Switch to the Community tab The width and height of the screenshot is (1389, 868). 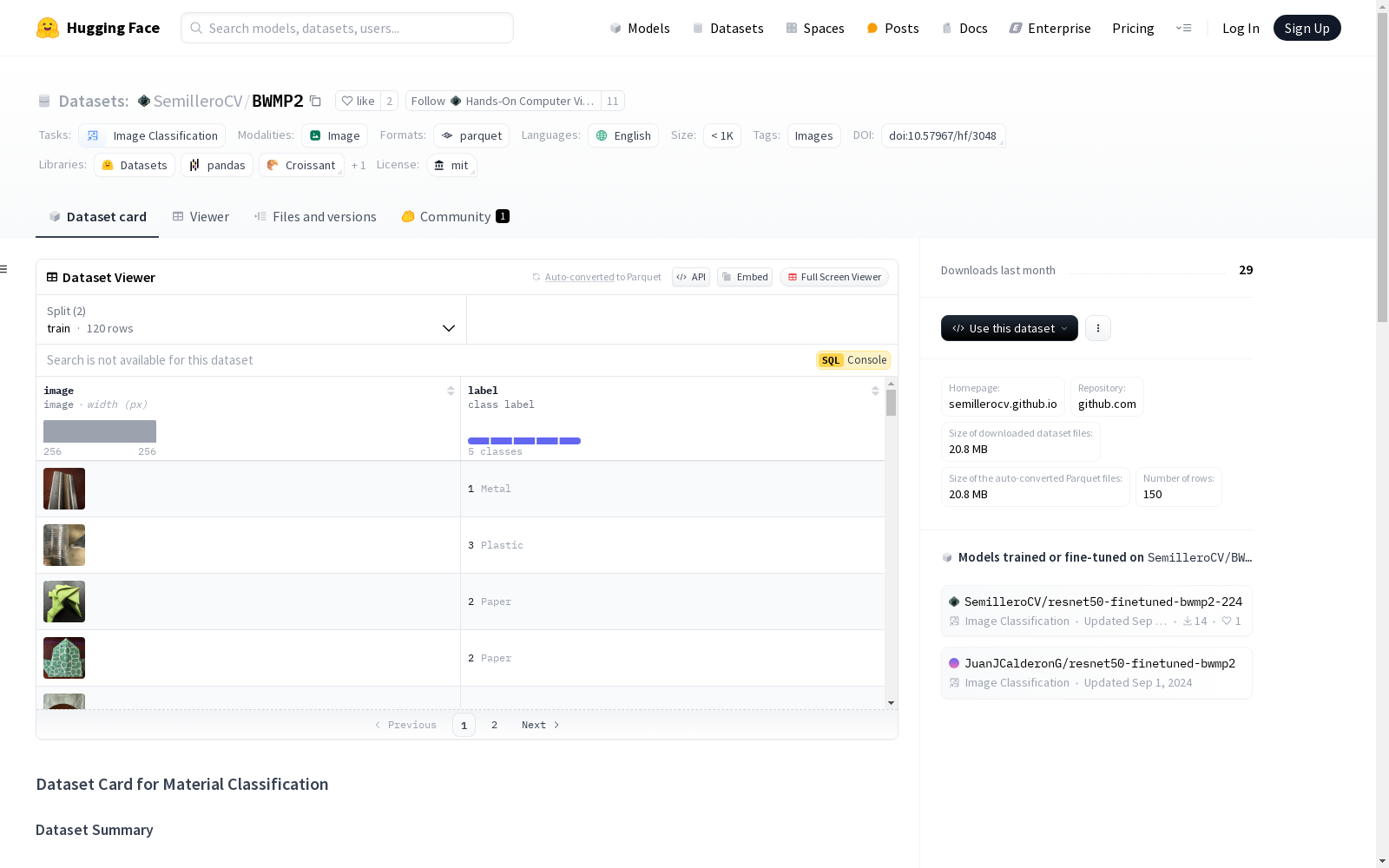click(x=455, y=217)
